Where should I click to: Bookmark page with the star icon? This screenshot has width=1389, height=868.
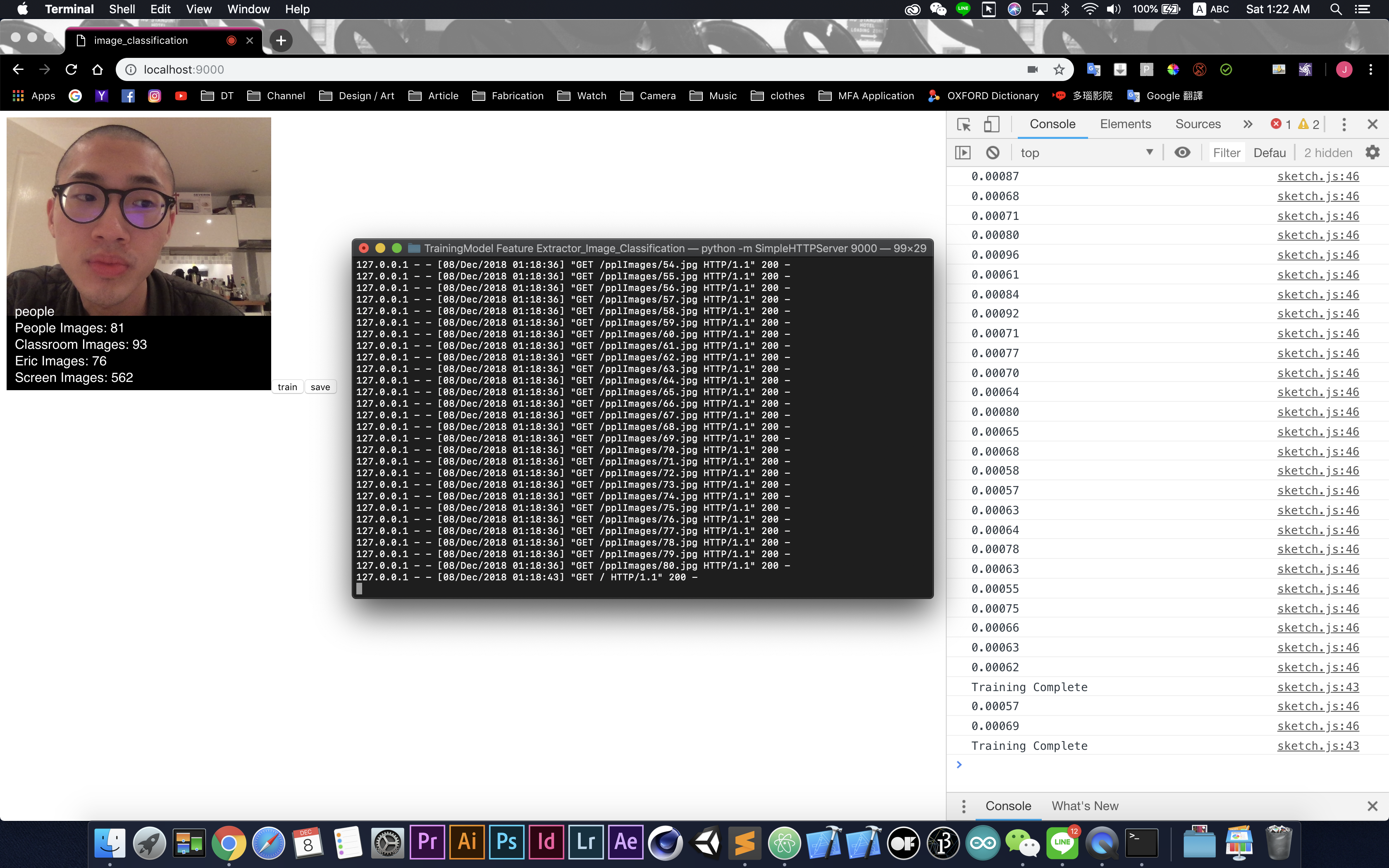1059,69
